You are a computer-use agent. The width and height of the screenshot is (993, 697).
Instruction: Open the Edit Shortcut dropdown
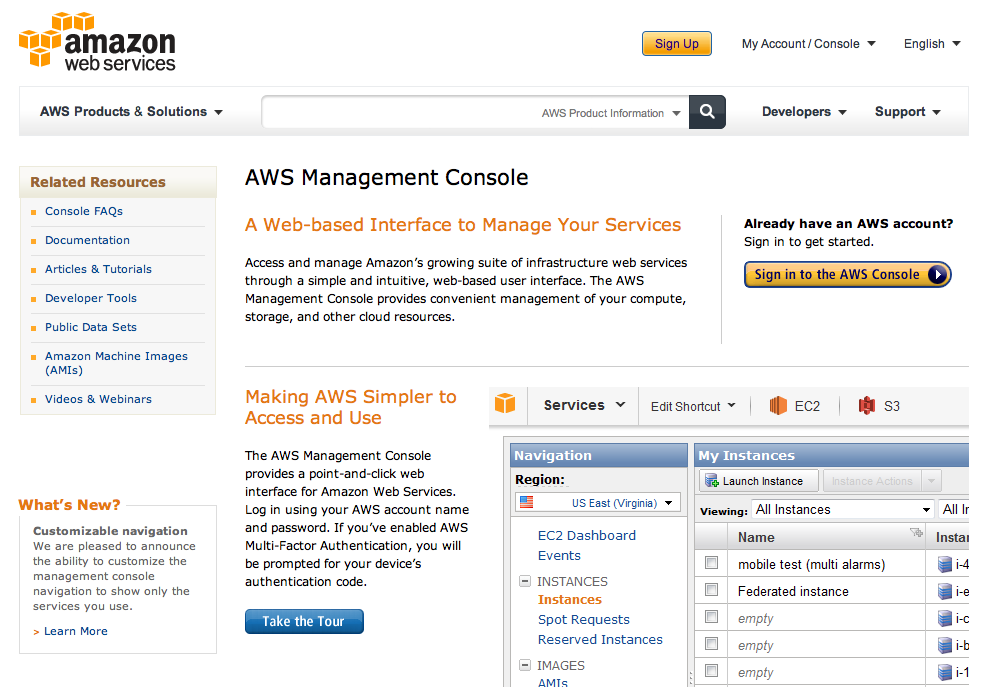[x=693, y=406]
